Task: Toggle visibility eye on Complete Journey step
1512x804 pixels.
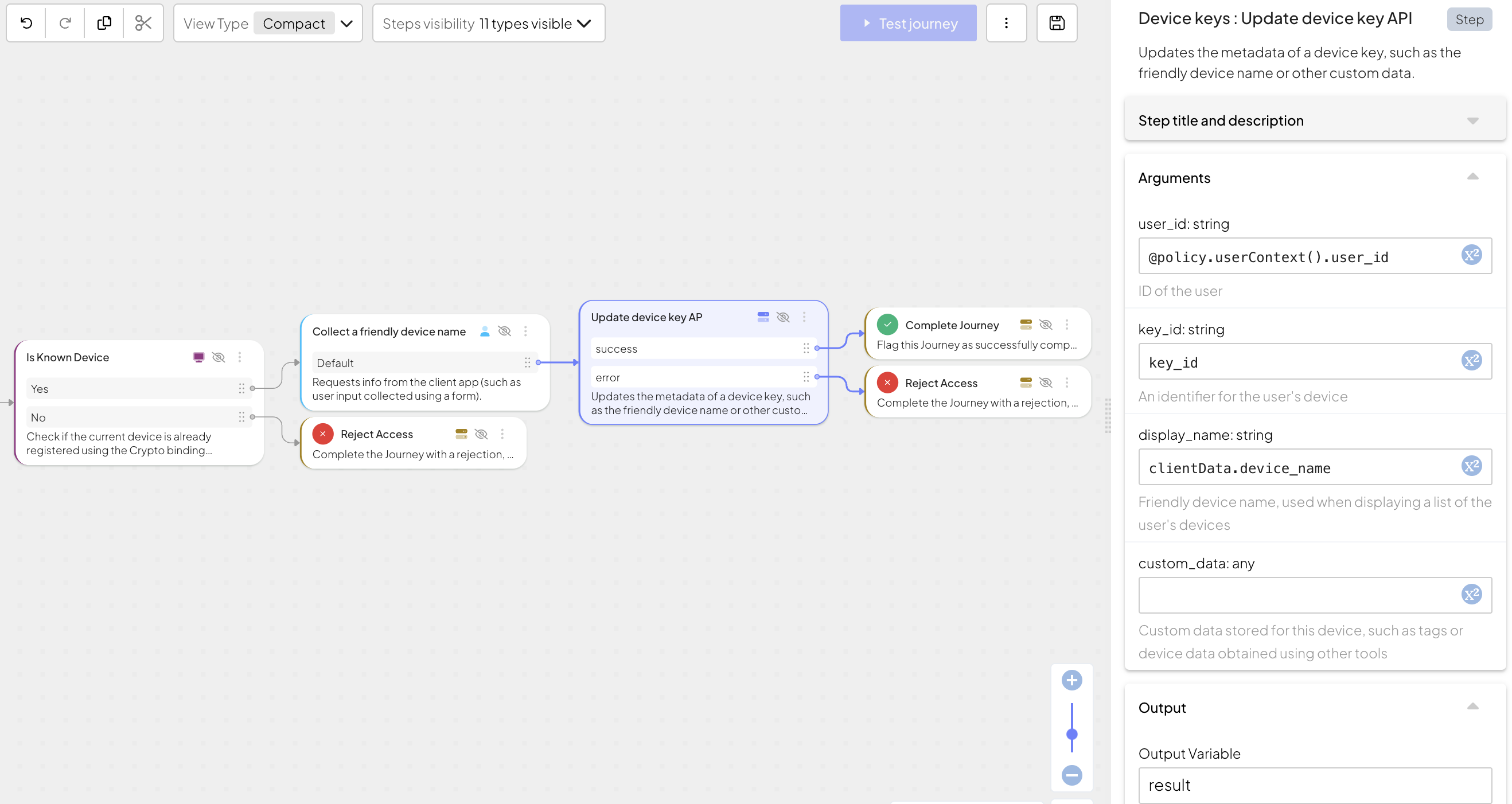Action: tap(1045, 325)
